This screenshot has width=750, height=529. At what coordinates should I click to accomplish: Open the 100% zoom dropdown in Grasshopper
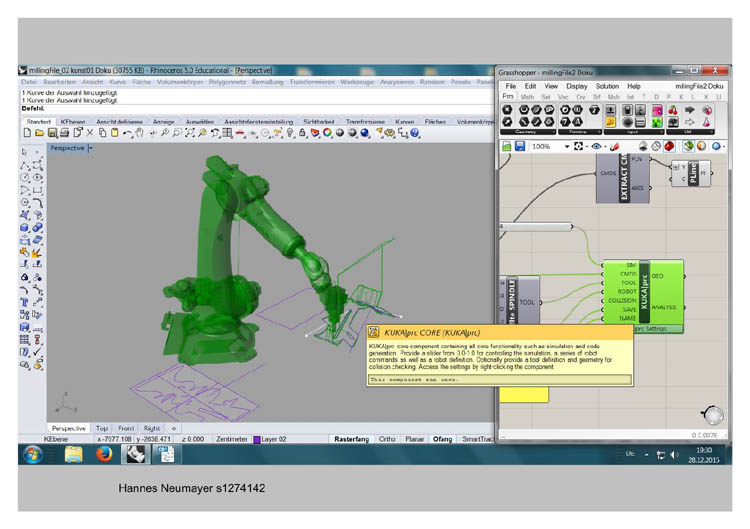pos(567,146)
